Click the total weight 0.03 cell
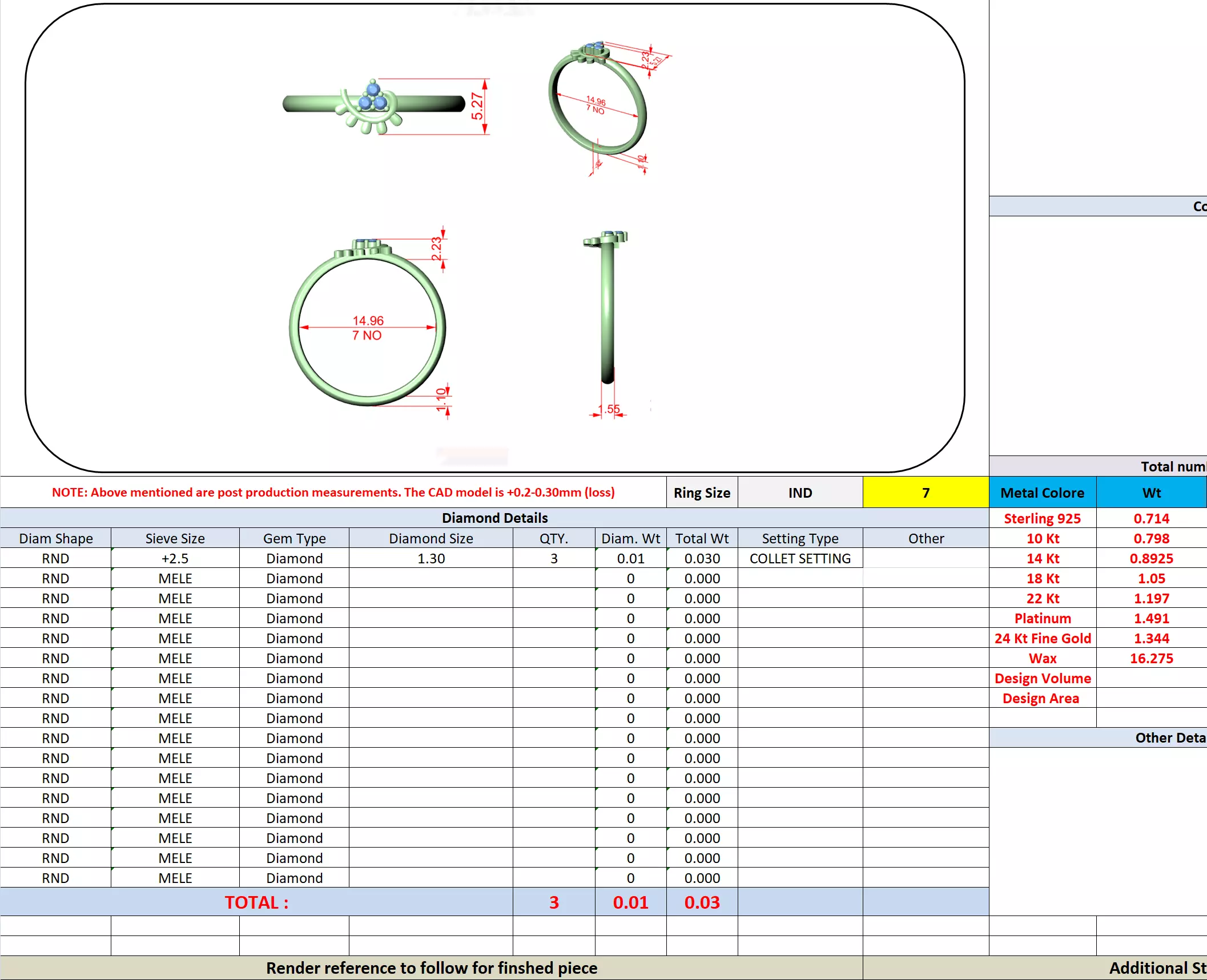This screenshot has width=1207, height=980. click(x=702, y=902)
